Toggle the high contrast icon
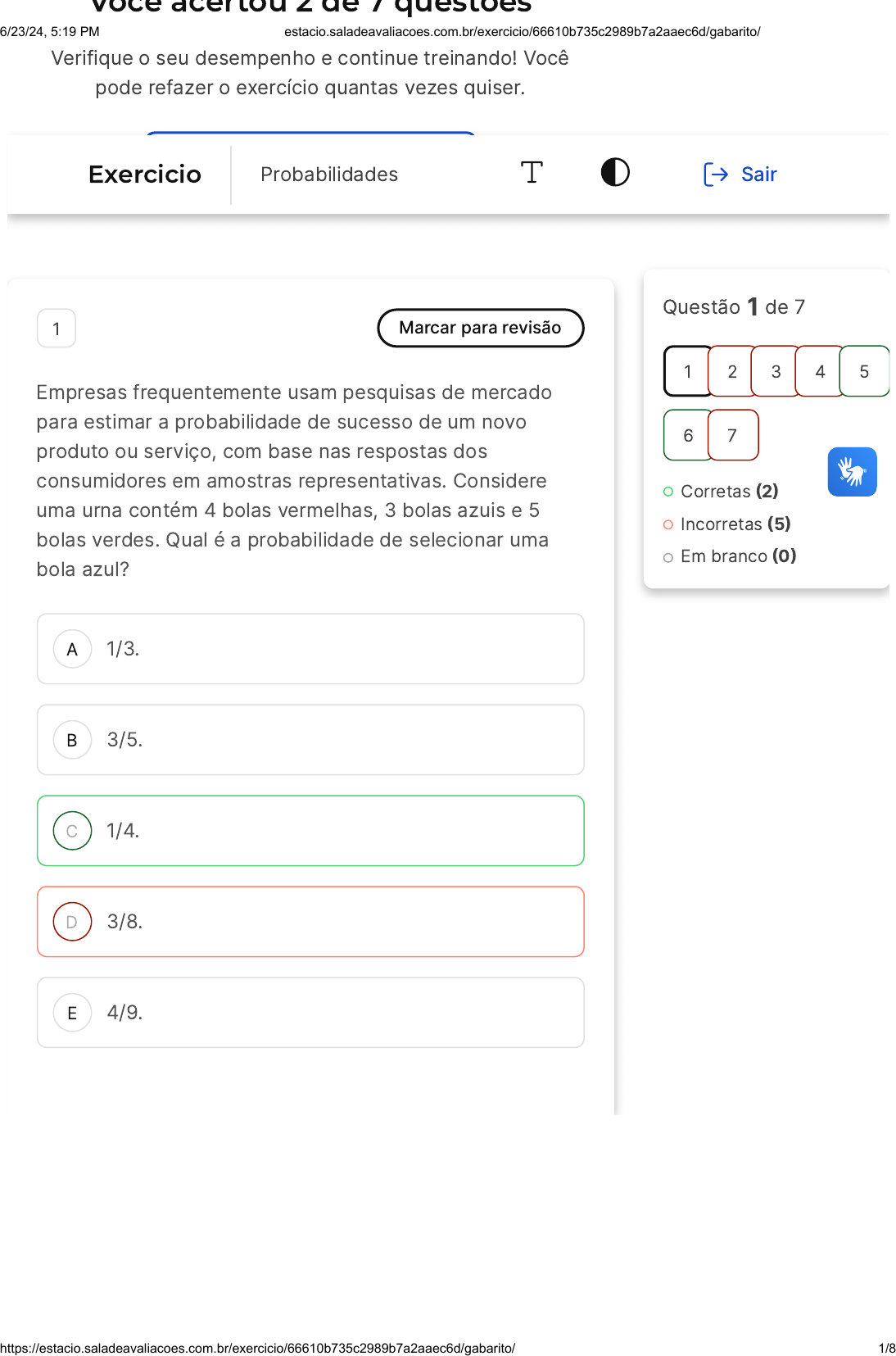Screen dimensions: 896x1356 click(x=615, y=173)
